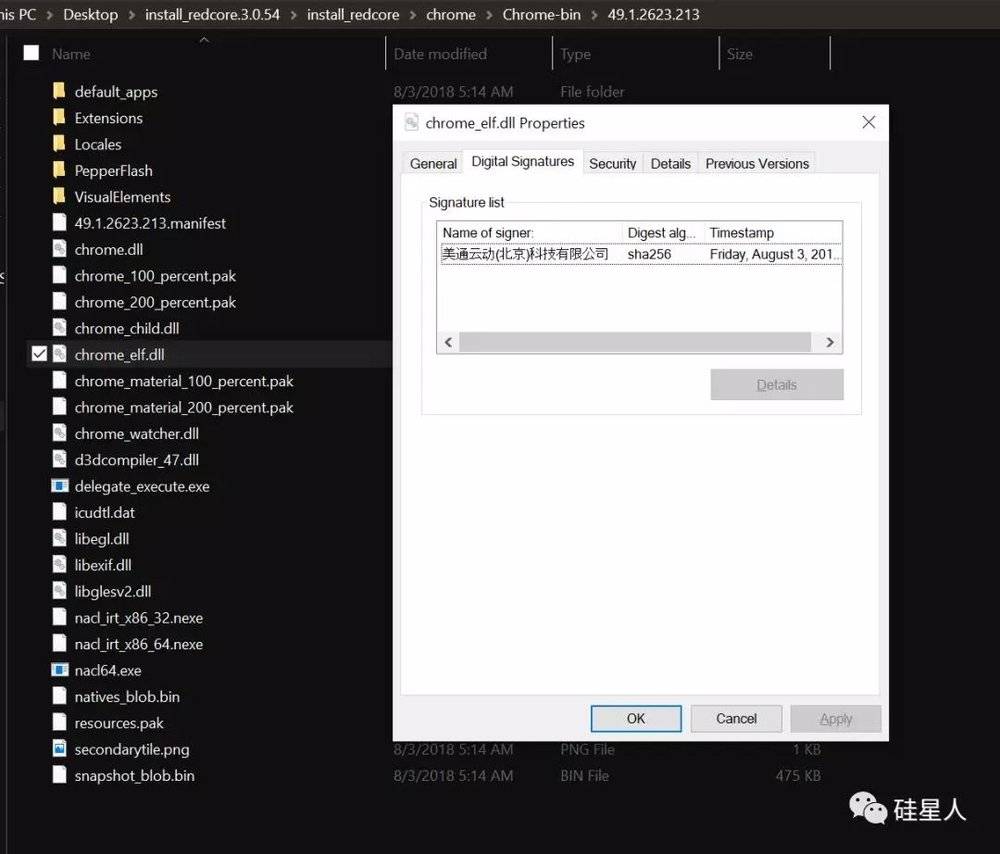Switch to the Security tab
The image size is (1000, 854).
coord(612,163)
